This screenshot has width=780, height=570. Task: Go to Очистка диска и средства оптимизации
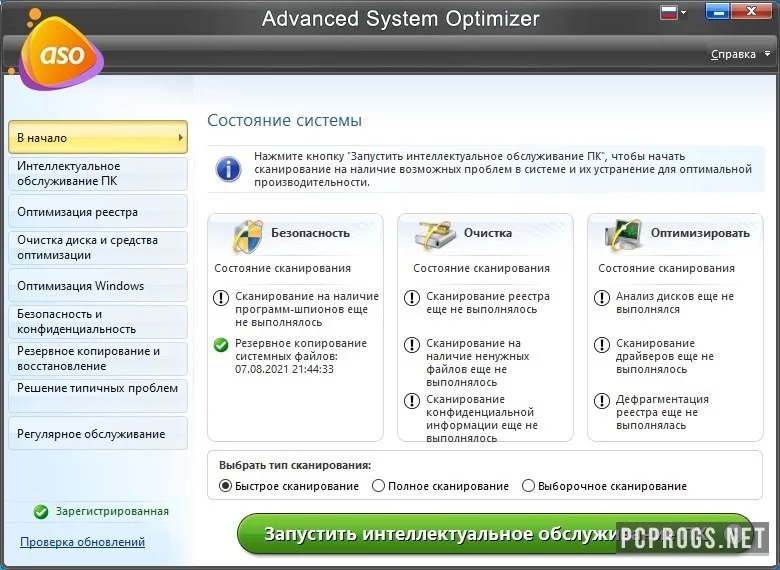(x=98, y=248)
